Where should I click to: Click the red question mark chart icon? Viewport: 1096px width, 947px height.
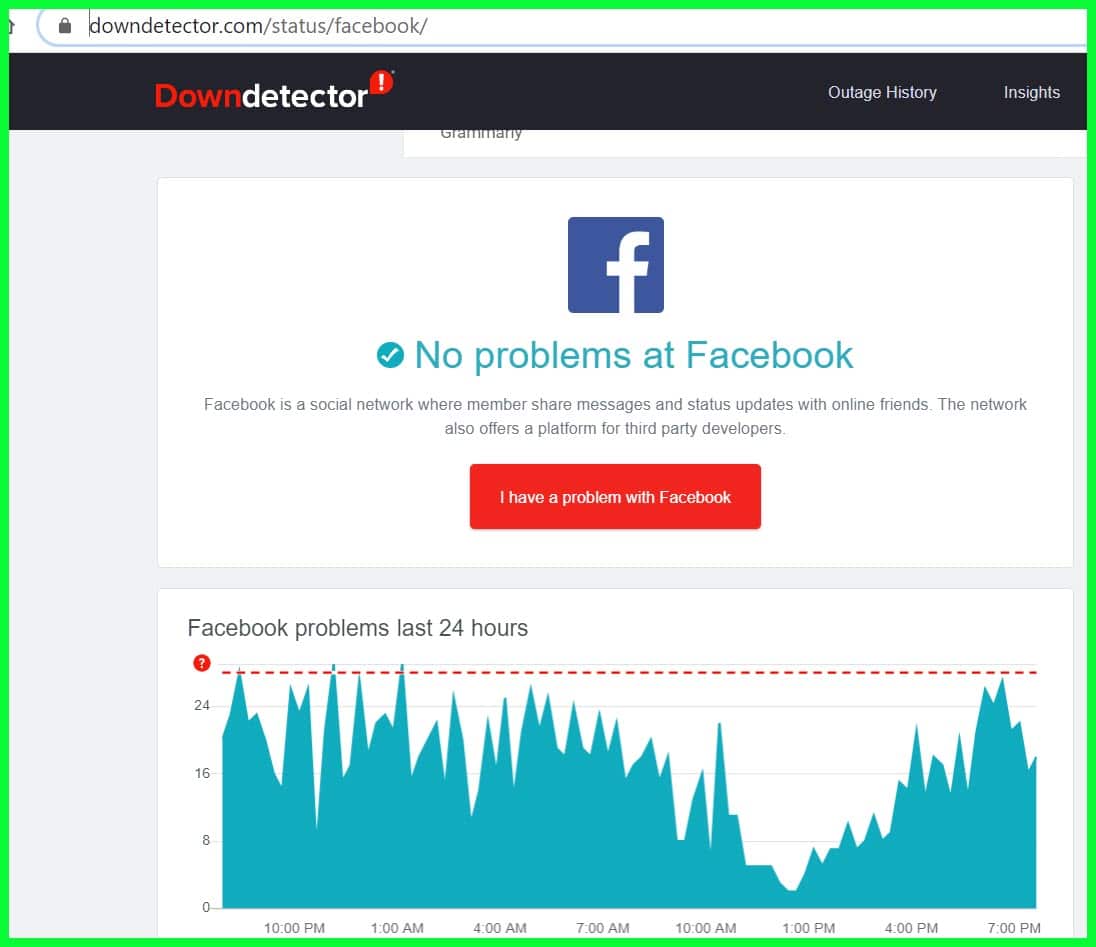click(201, 663)
